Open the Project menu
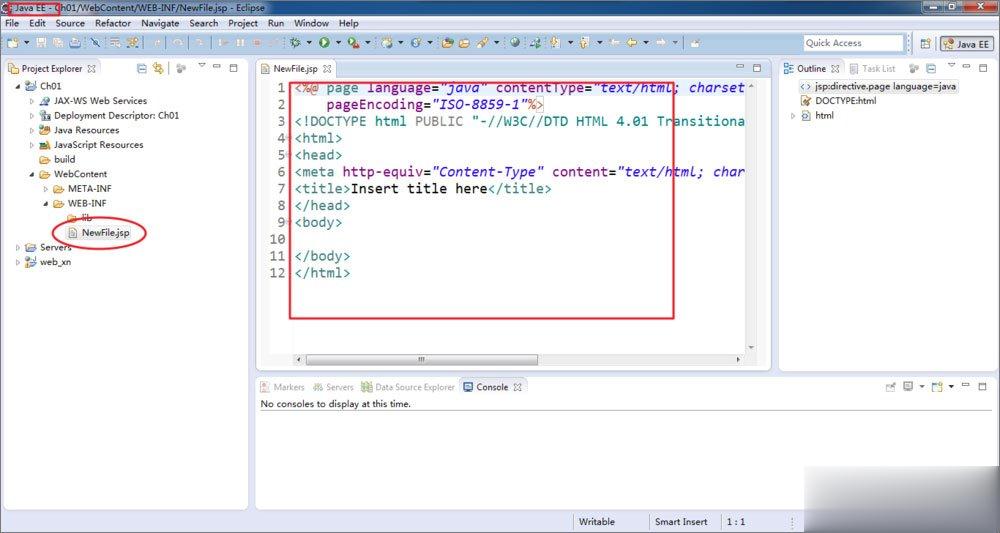 [x=243, y=23]
